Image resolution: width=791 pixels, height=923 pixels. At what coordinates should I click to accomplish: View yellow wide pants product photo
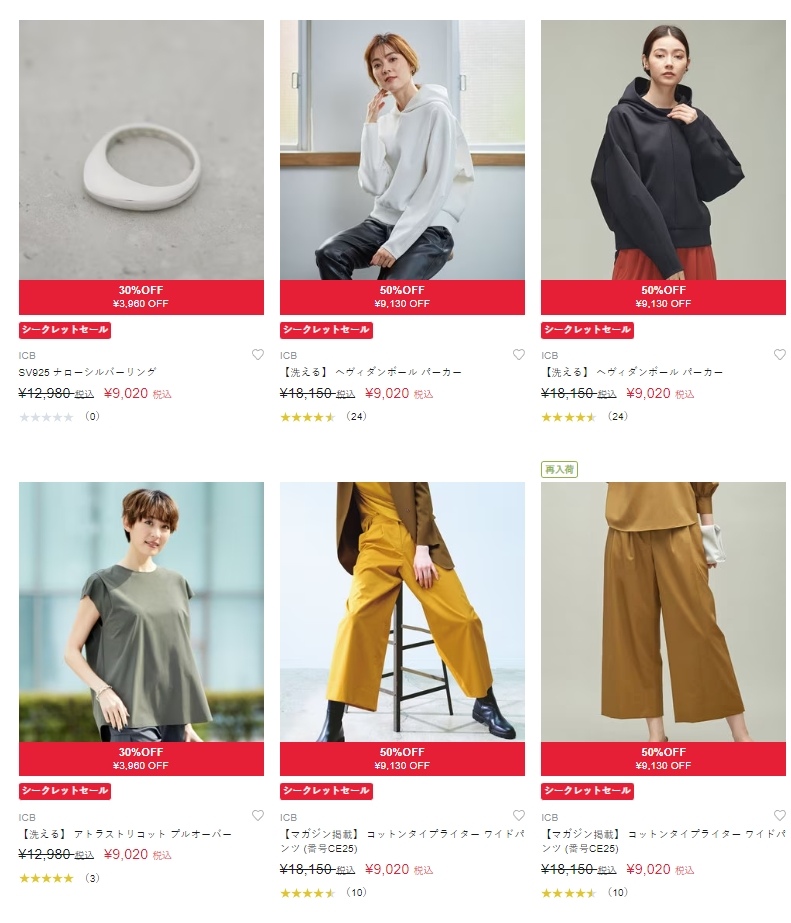pyautogui.click(x=402, y=612)
